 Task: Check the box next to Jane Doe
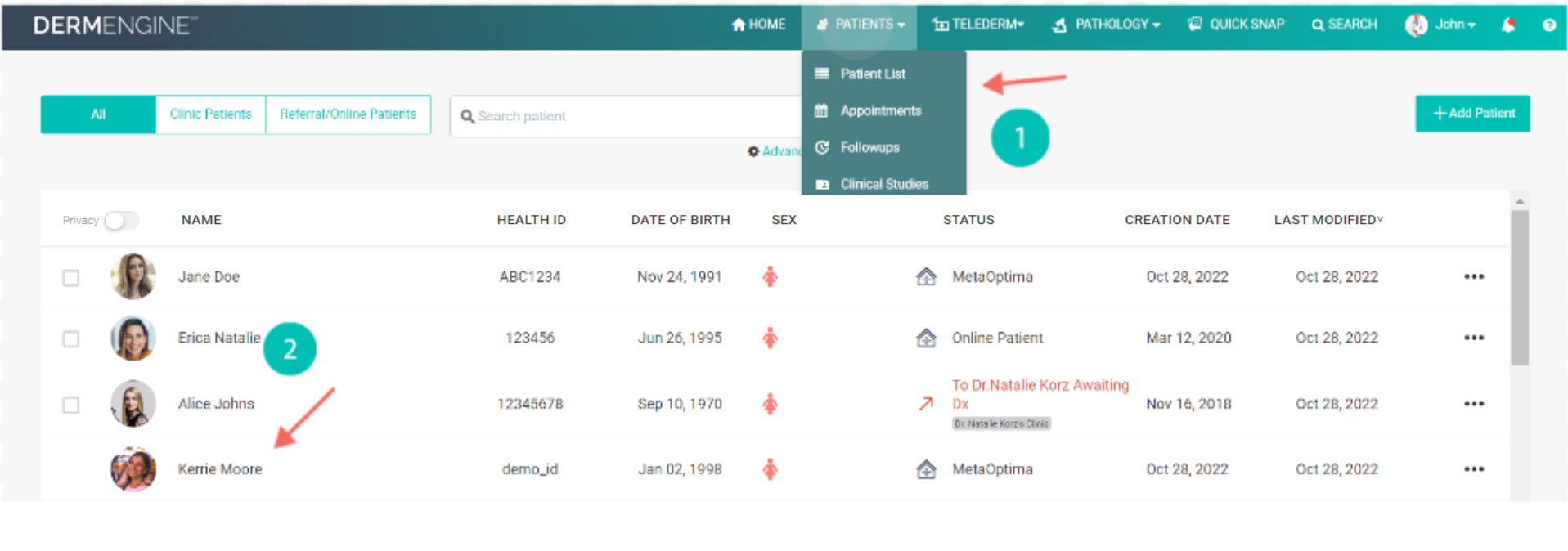click(71, 278)
